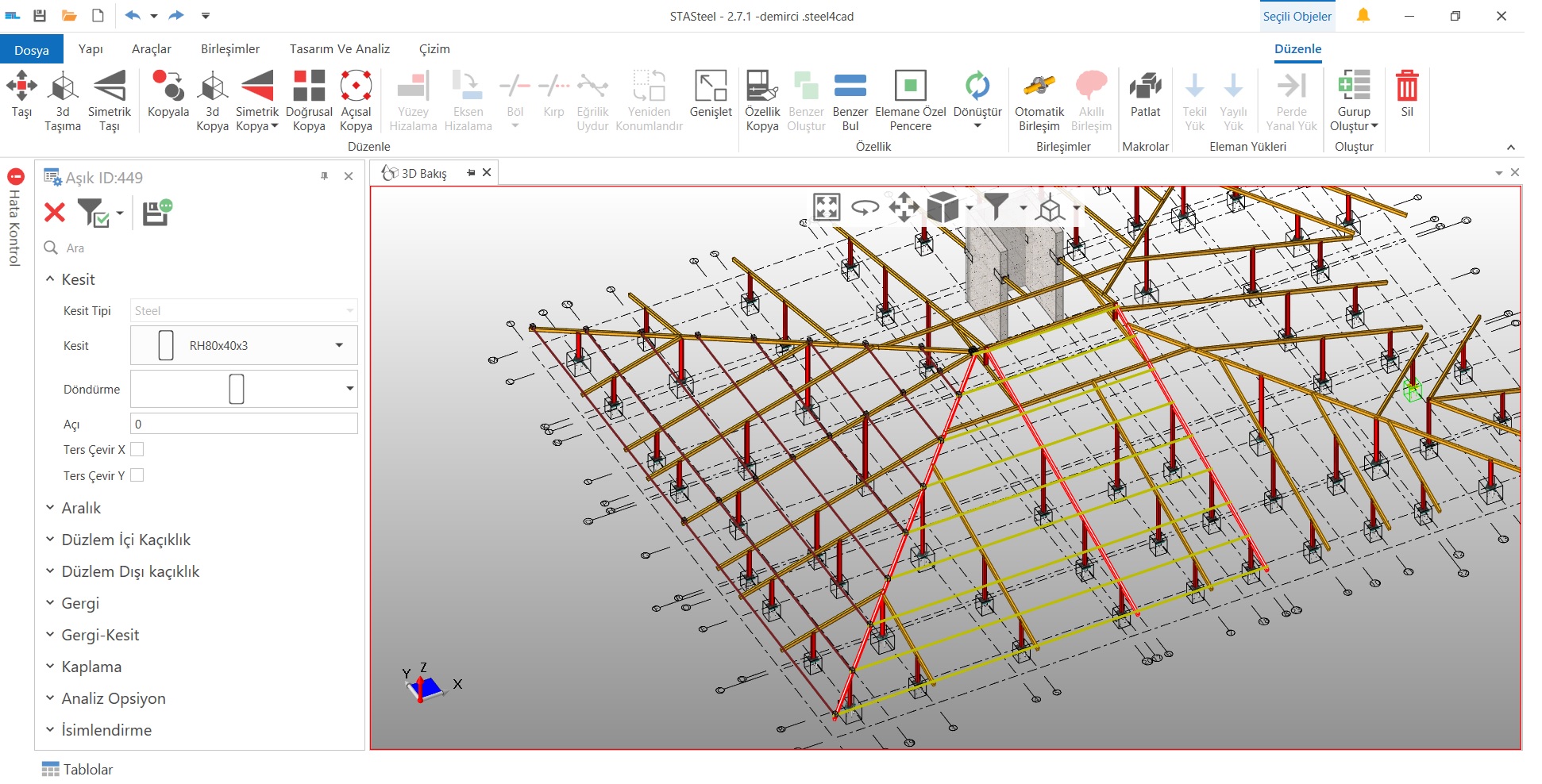Open the Hata Kontrol side panel
The image size is (1542, 784).
[15, 220]
